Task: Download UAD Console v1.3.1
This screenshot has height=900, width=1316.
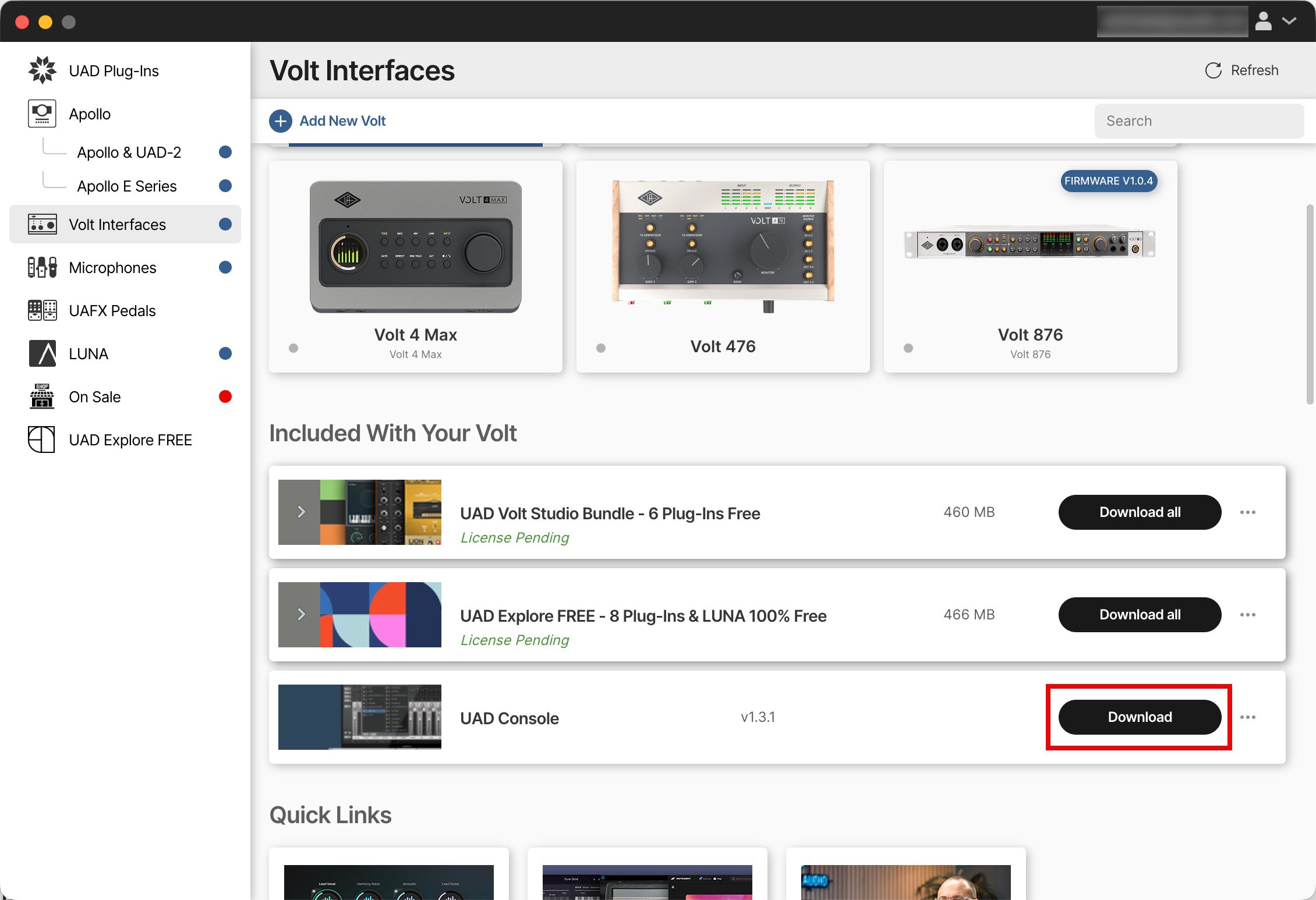Action: click(1140, 717)
